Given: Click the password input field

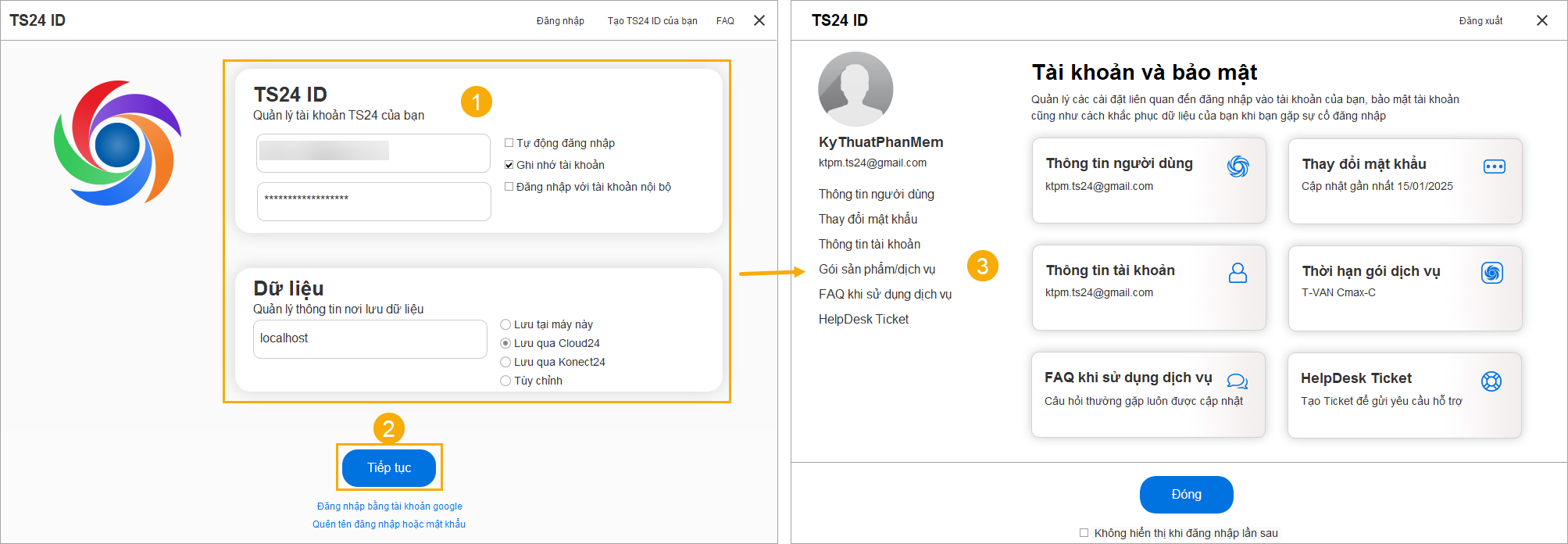Looking at the screenshot, I should 373,202.
